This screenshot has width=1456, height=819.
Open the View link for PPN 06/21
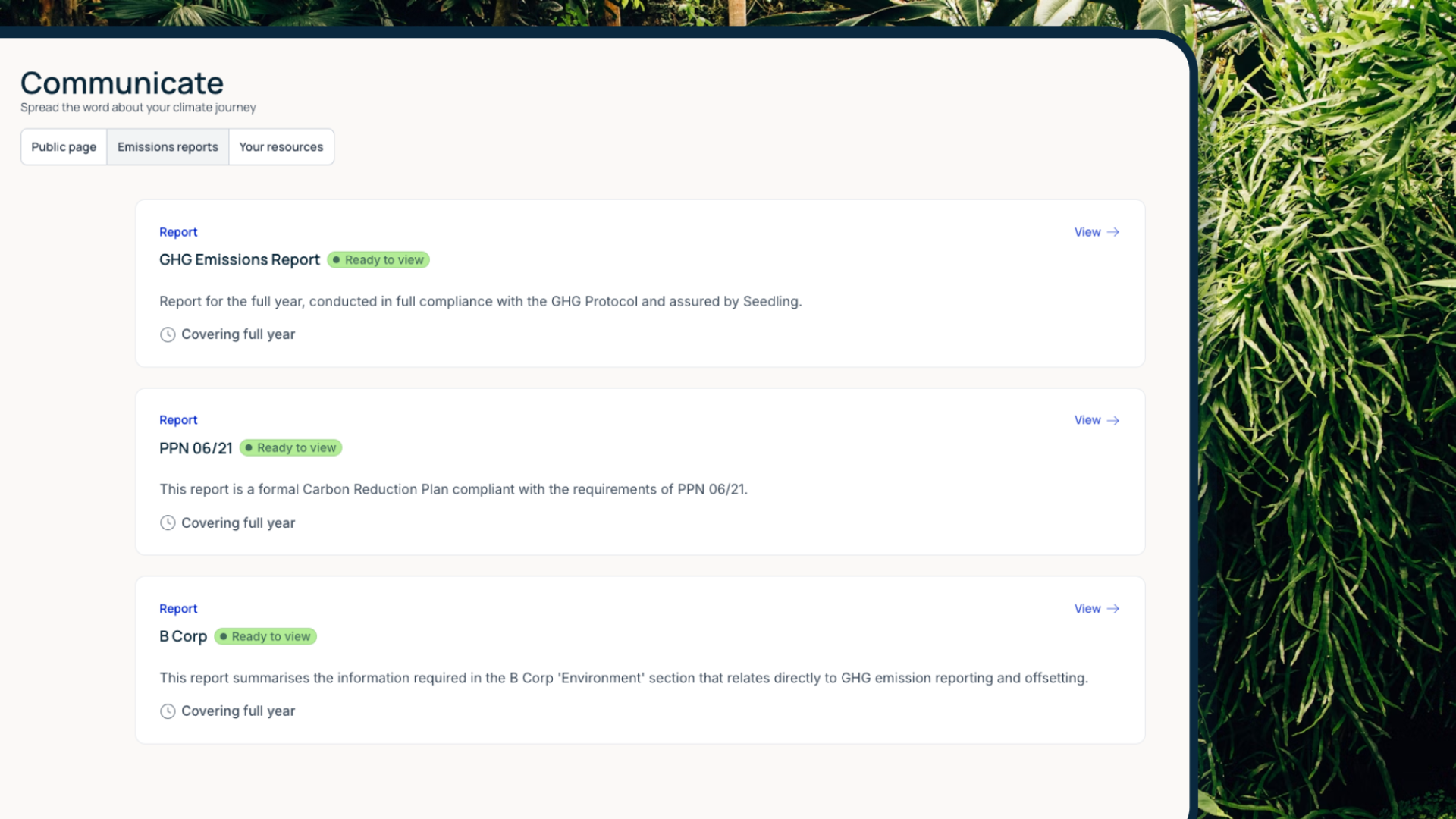click(x=1087, y=420)
